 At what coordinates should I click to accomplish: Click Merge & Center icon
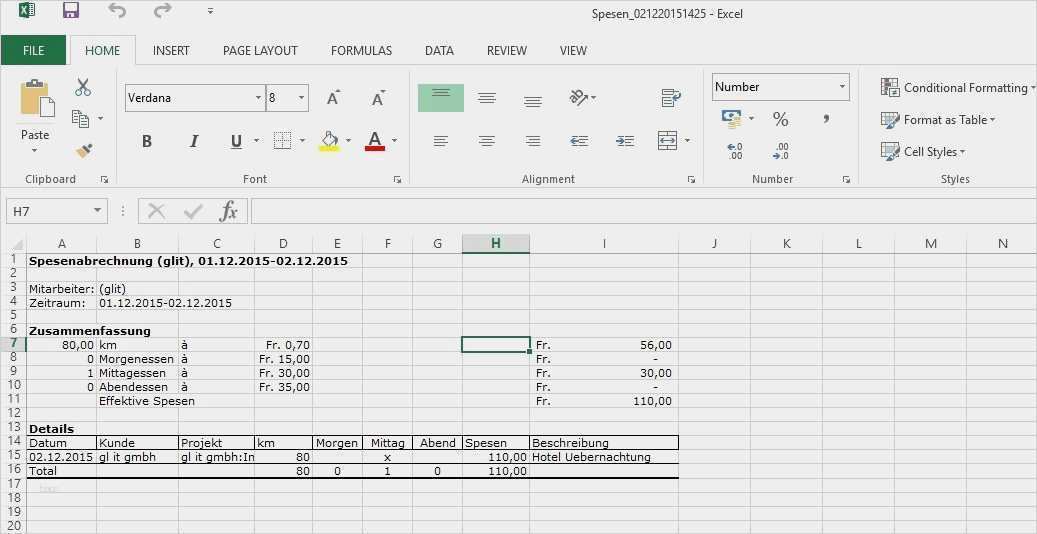click(x=668, y=141)
